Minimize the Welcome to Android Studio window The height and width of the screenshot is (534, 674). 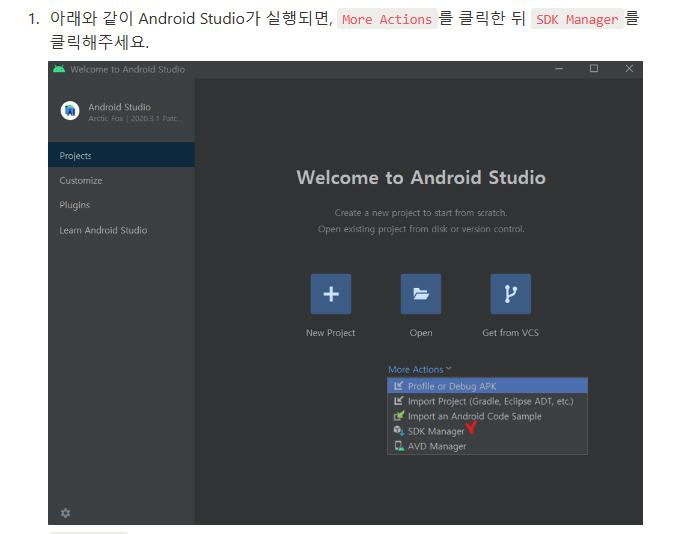tap(559, 69)
